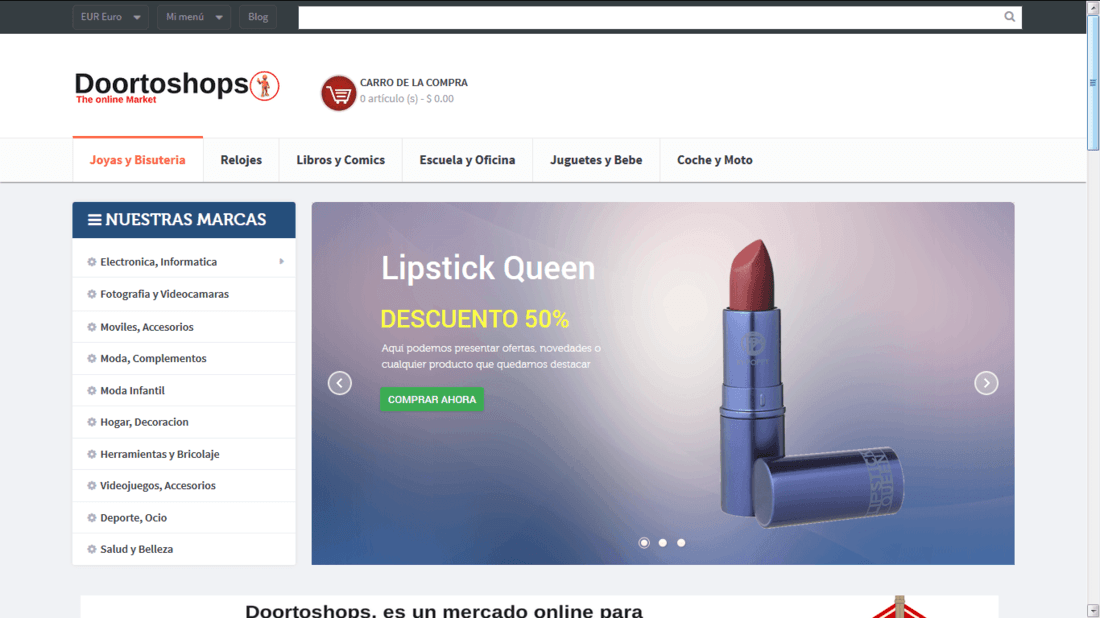Click gear icon beside Electronica, Informatica

pos(92,262)
